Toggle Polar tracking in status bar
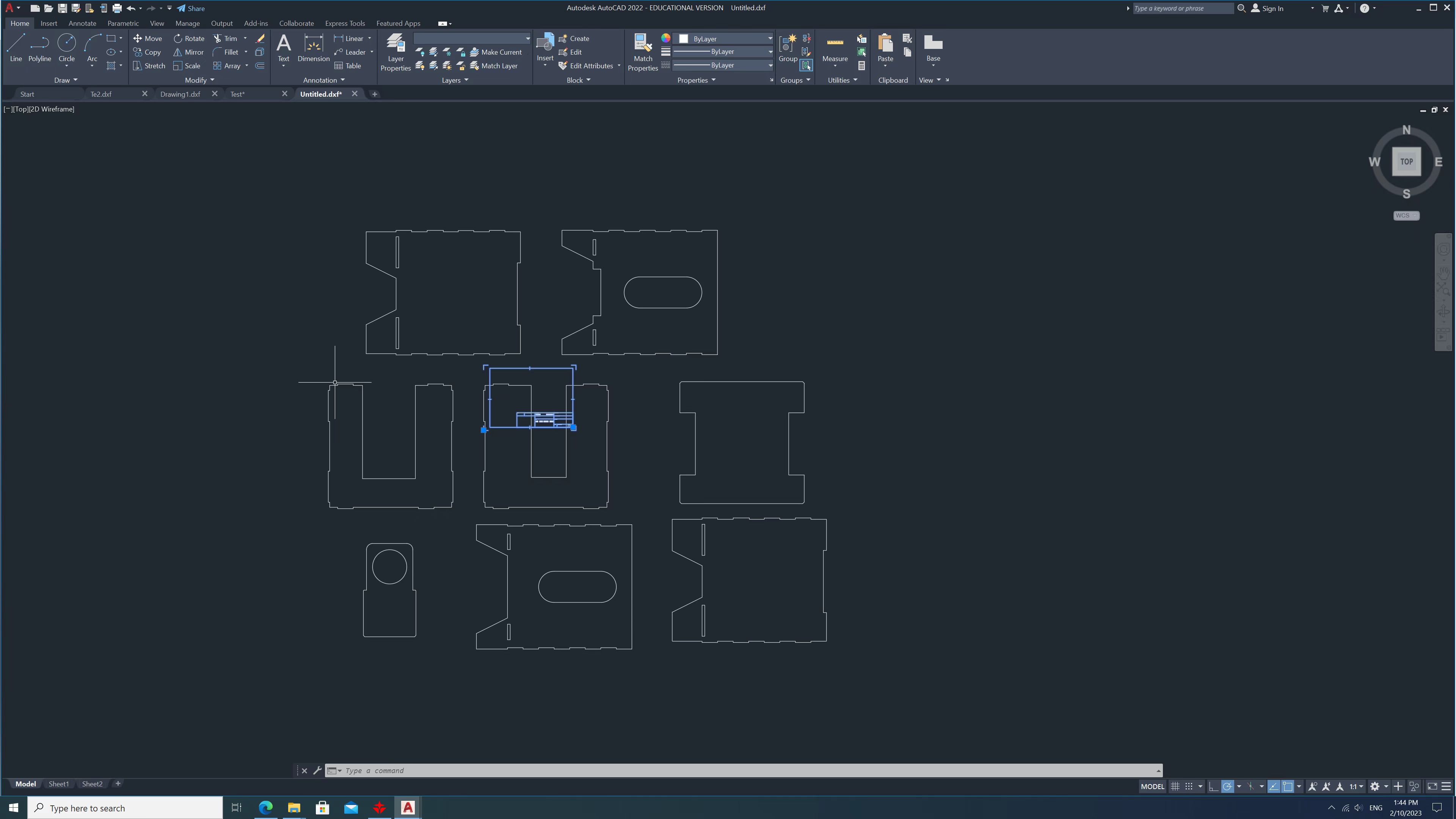Image resolution: width=1456 pixels, height=819 pixels. tap(1227, 786)
